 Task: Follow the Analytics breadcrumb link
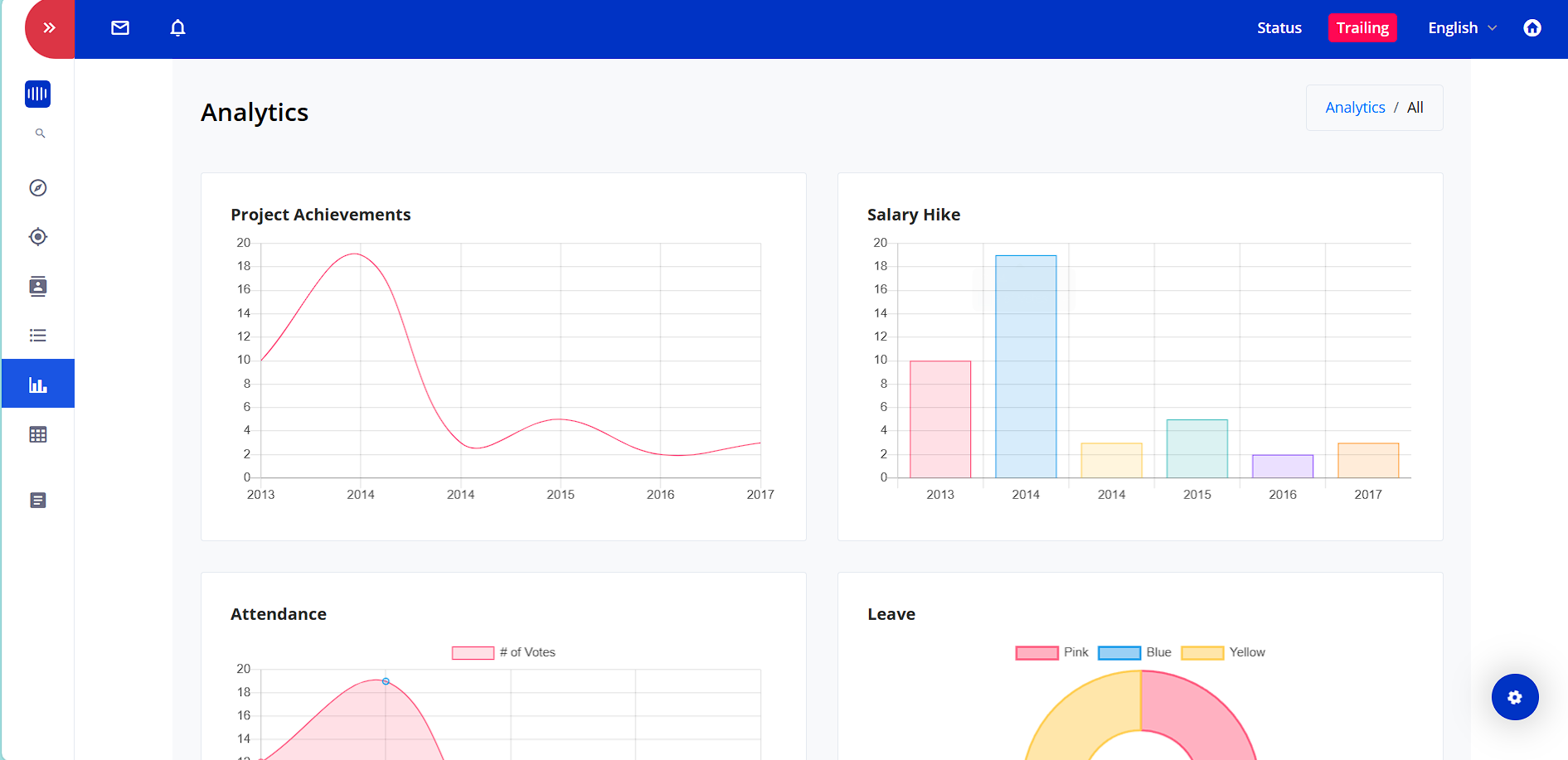1355,108
